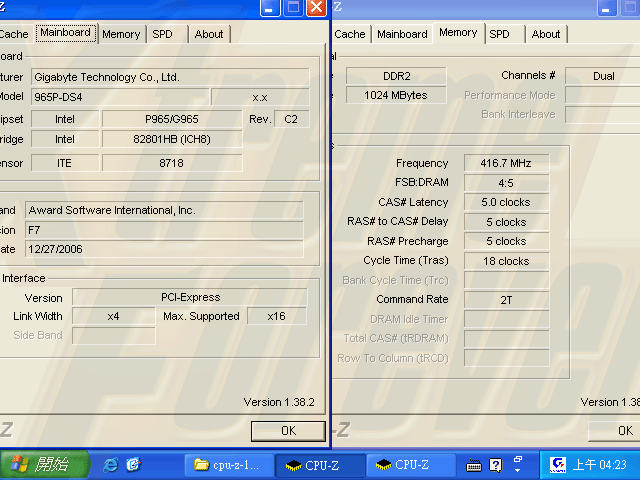Open the cpu-z-1 folder taskbar button

click(227, 465)
